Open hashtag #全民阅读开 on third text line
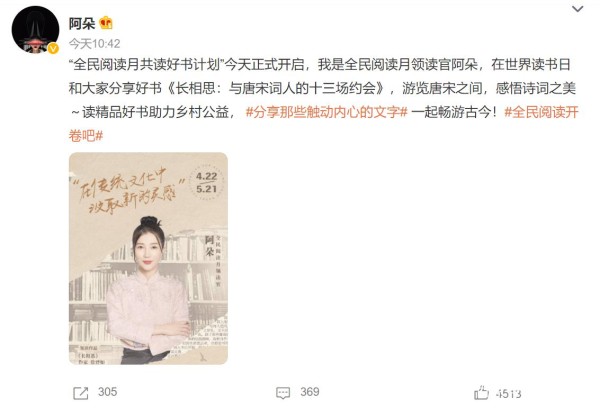 [x=541, y=112]
